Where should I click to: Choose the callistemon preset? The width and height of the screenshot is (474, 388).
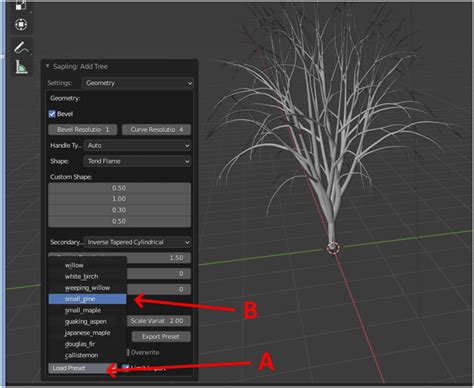[x=88, y=355]
